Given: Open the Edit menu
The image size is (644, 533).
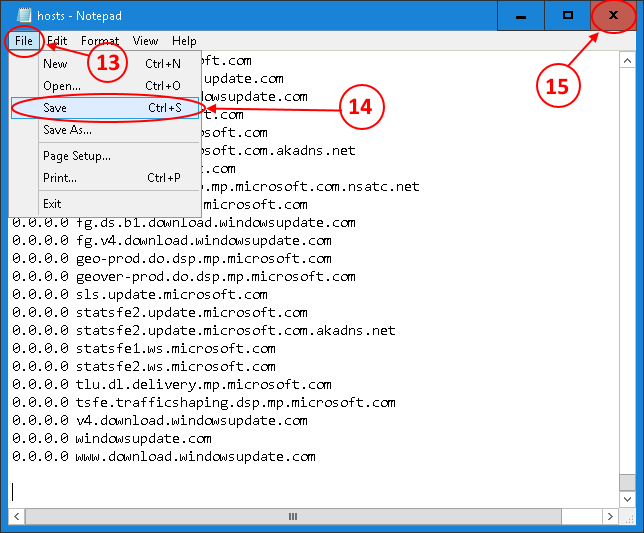Looking at the screenshot, I should 57,41.
